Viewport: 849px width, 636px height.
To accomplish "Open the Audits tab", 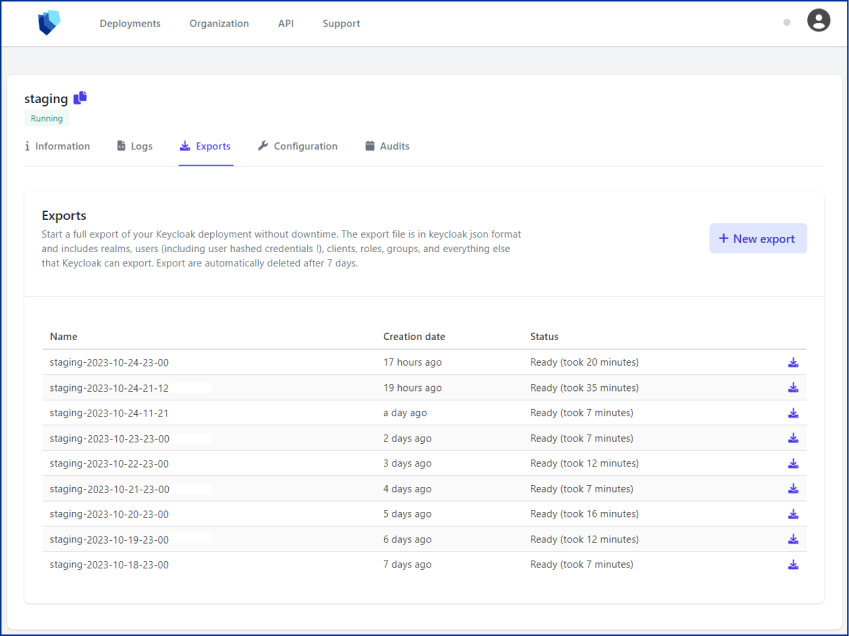I will pos(387,146).
